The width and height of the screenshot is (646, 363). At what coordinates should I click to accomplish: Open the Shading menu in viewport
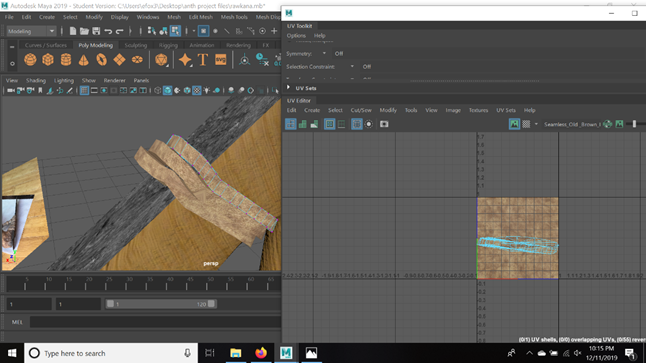pyautogui.click(x=36, y=80)
